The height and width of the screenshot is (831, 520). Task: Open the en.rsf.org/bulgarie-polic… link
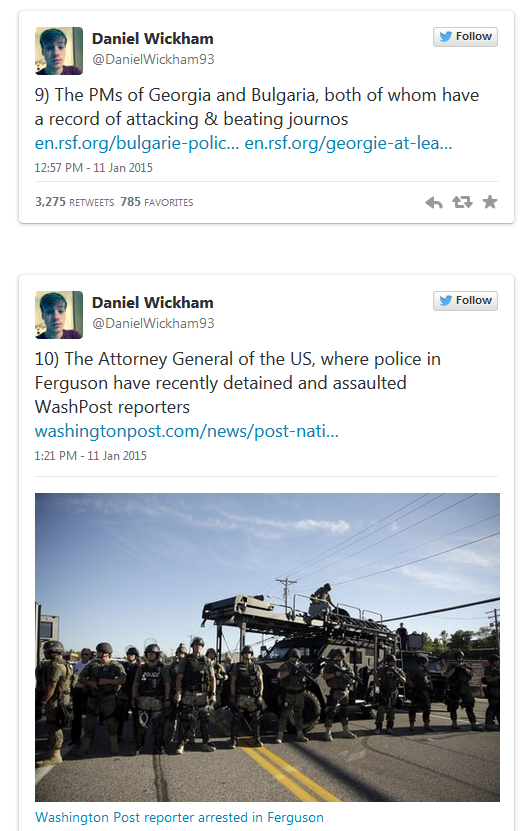(x=137, y=143)
